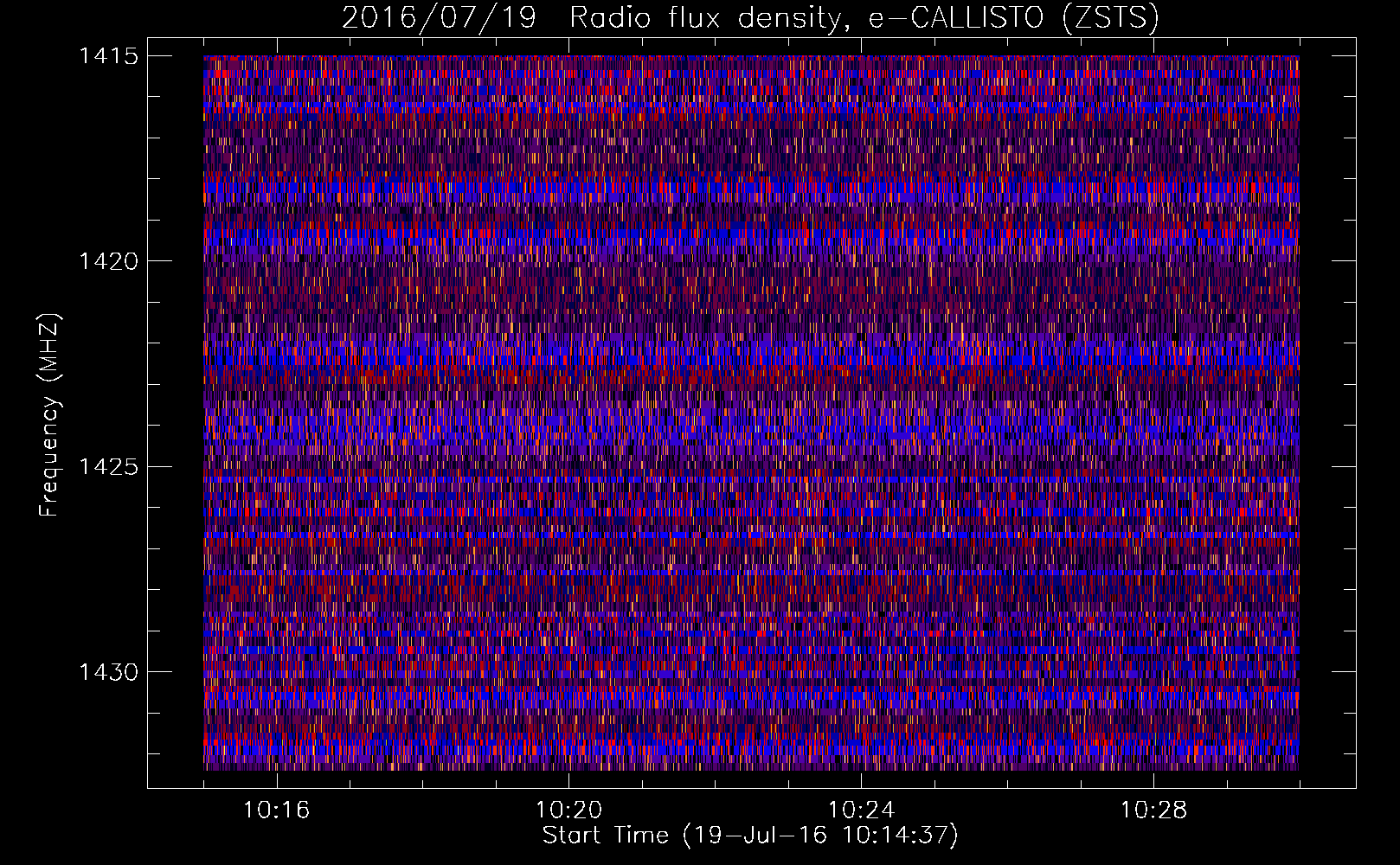
Task: Click the 'Start Time (19-Jul-16 10:14:37)' label
Action: [x=750, y=836]
